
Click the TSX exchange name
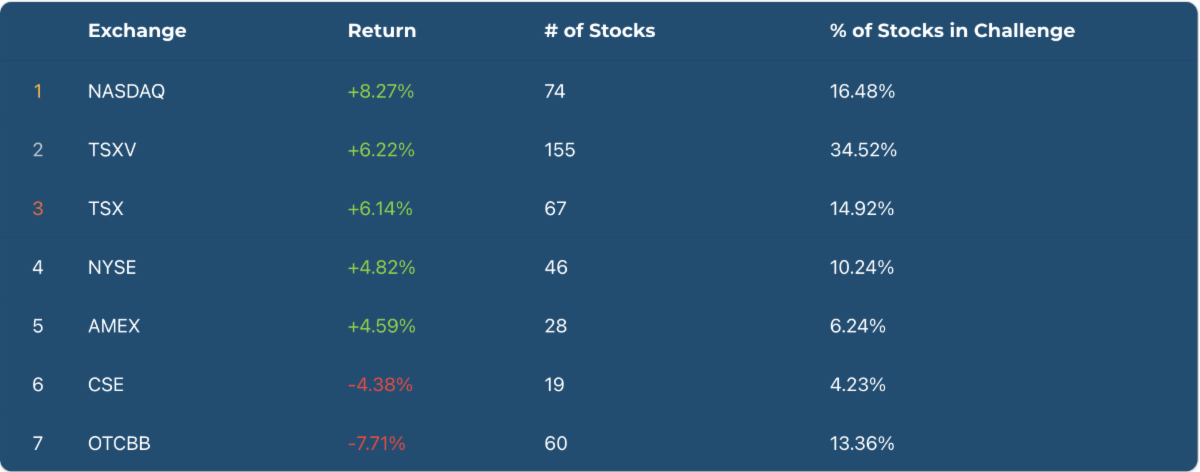tap(106, 209)
